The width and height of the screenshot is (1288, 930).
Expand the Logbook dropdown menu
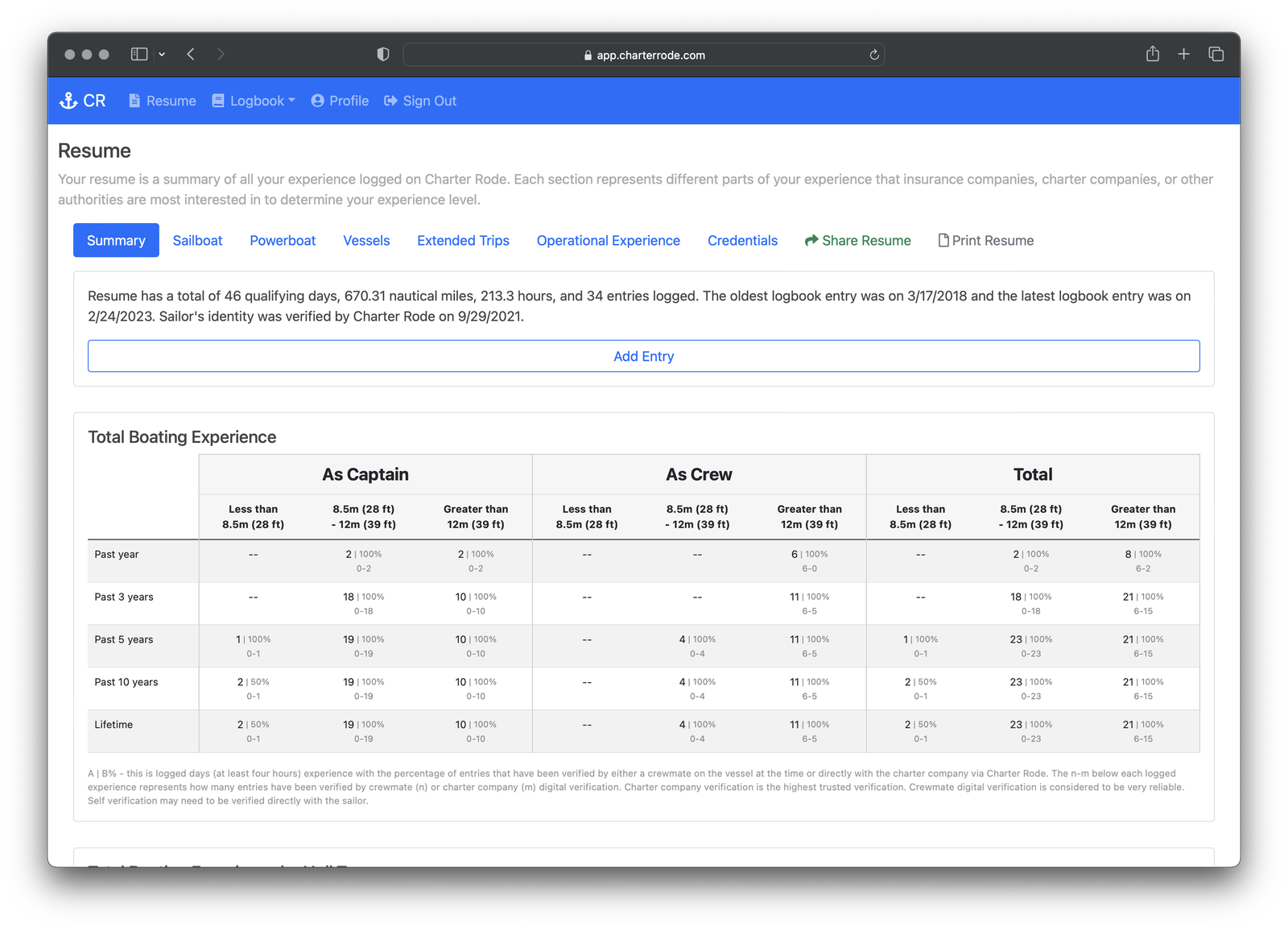[254, 101]
